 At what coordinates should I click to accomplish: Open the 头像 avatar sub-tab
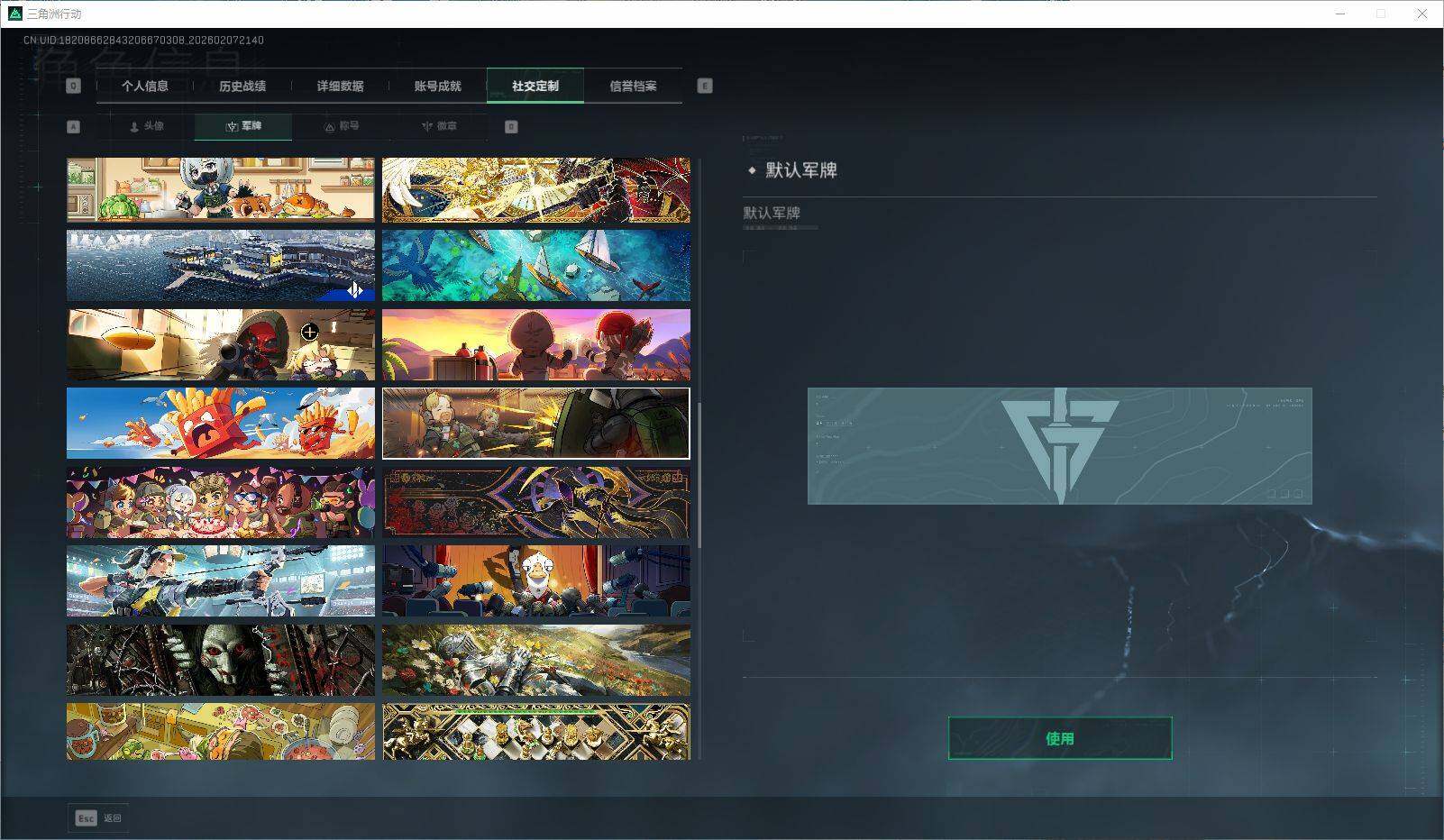146,126
